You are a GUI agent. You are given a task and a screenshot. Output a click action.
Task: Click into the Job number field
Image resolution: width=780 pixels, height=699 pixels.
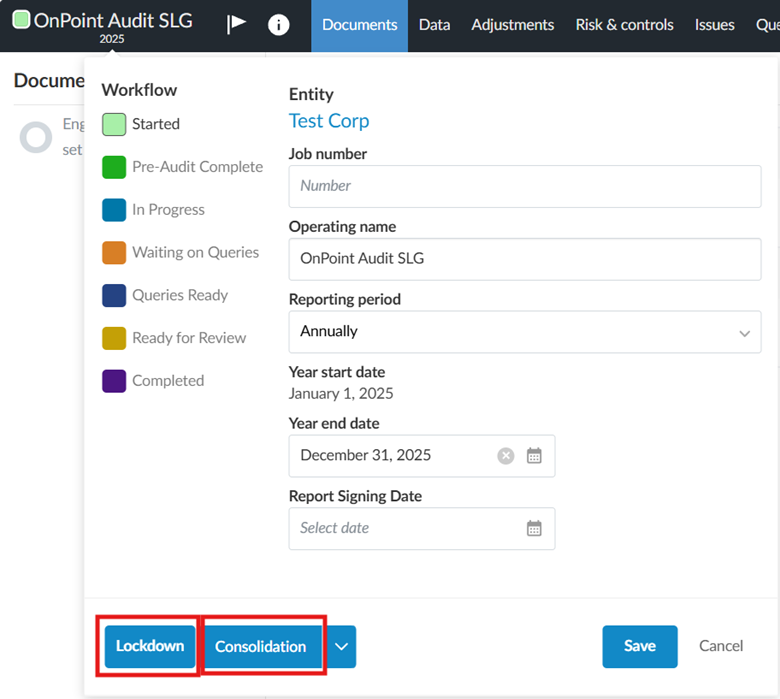pos(524,186)
